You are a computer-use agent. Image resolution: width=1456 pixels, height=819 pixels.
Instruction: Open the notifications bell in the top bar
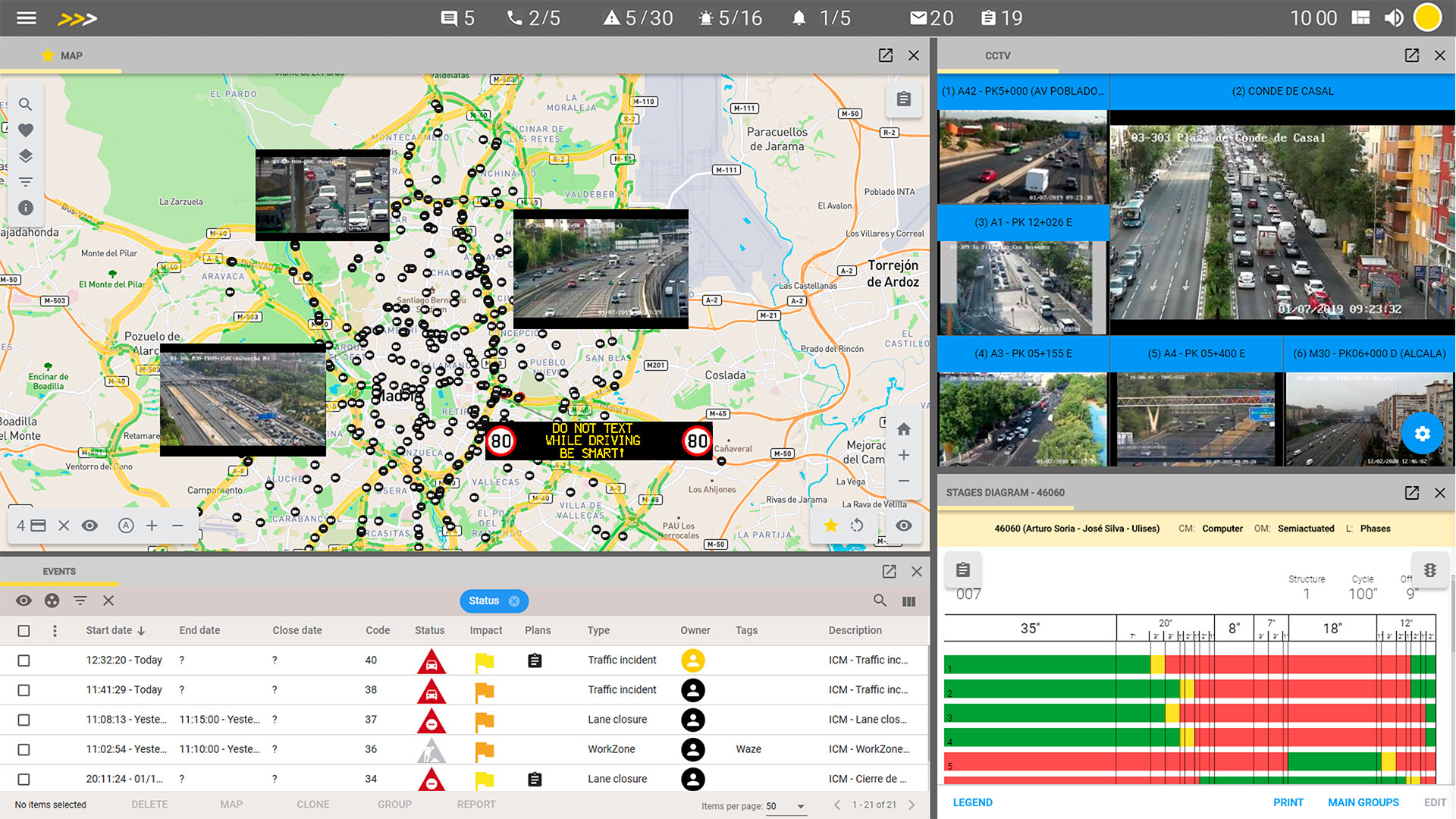(799, 17)
